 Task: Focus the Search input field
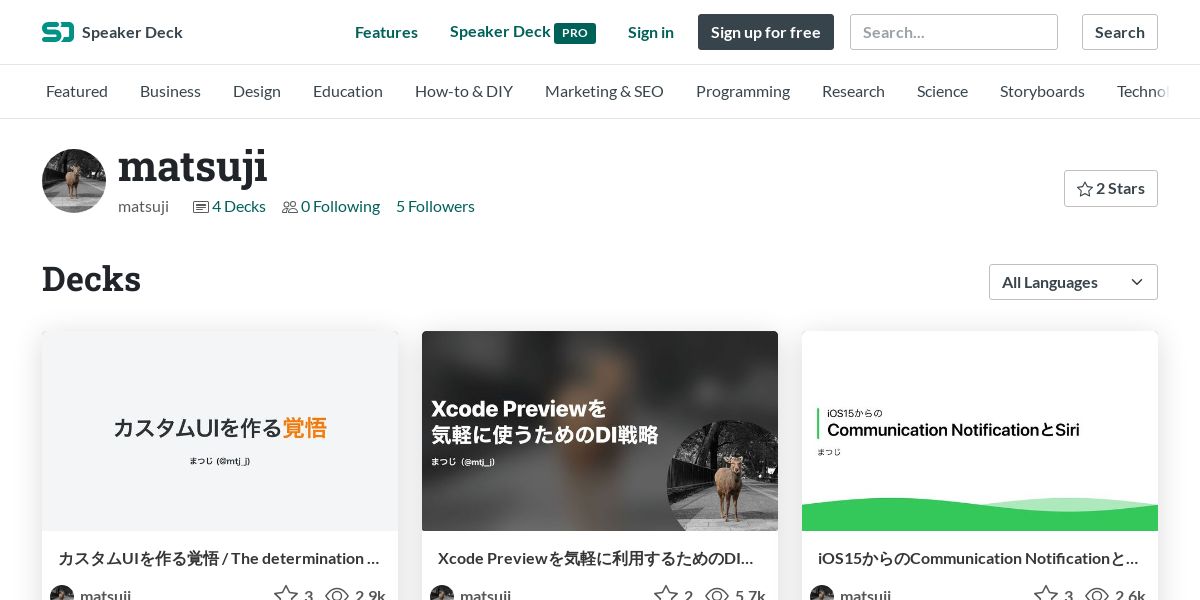(954, 32)
